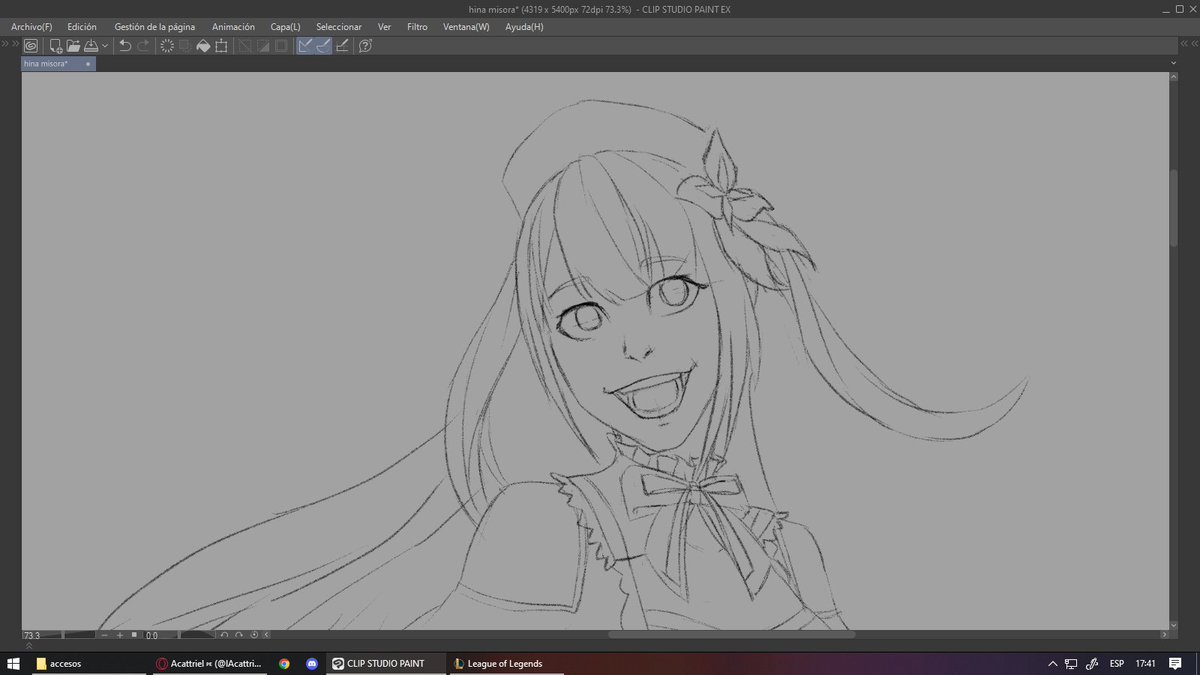Image resolution: width=1200 pixels, height=675 pixels.
Task: Click the Invert Selection toolbar icon
Action: (263, 45)
